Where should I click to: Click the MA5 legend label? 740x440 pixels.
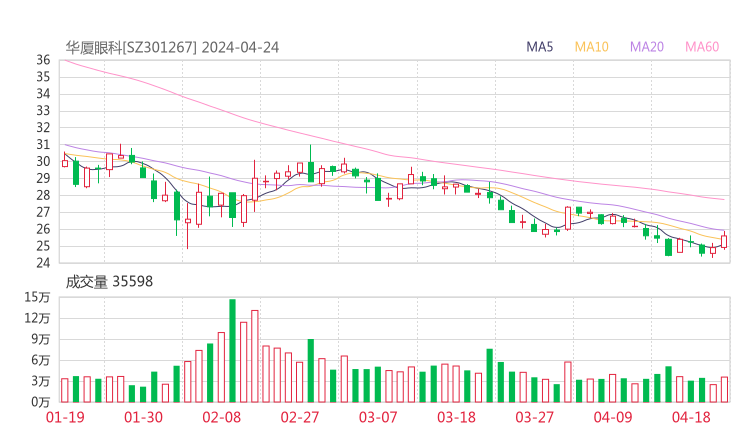tap(539, 47)
